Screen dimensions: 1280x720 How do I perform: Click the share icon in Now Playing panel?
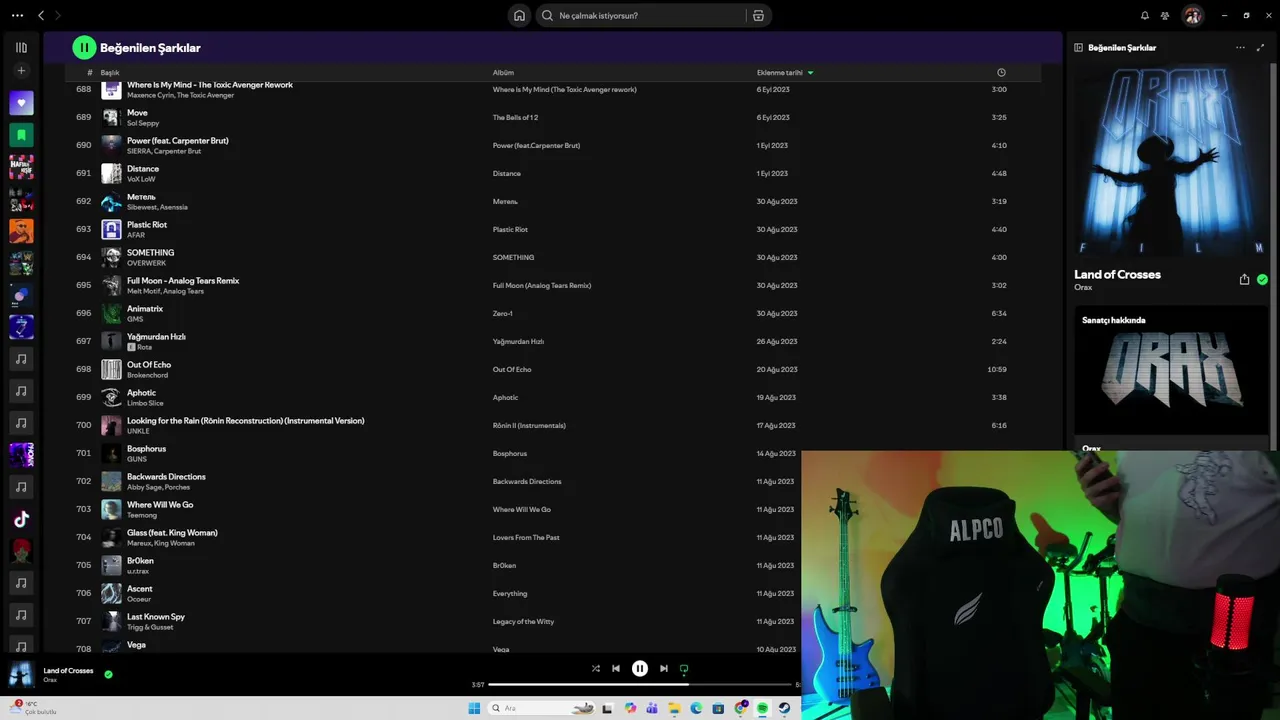click(1244, 280)
